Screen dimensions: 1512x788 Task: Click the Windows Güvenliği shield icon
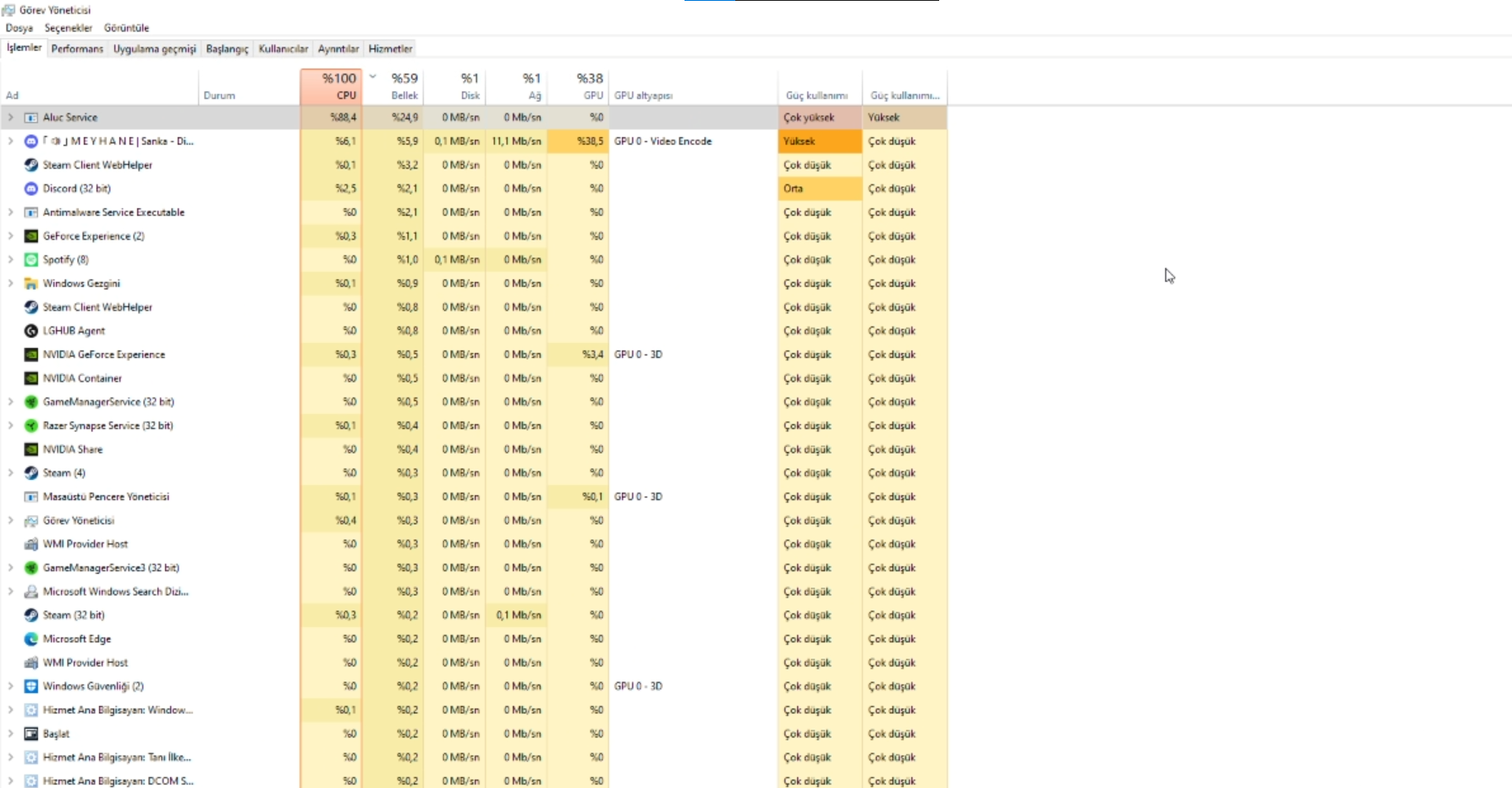click(x=31, y=686)
